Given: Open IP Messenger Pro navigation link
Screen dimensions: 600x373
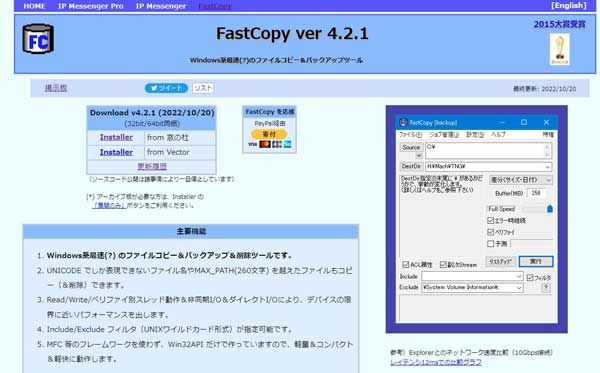Looking at the screenshot, I should (x=91, y=6).
